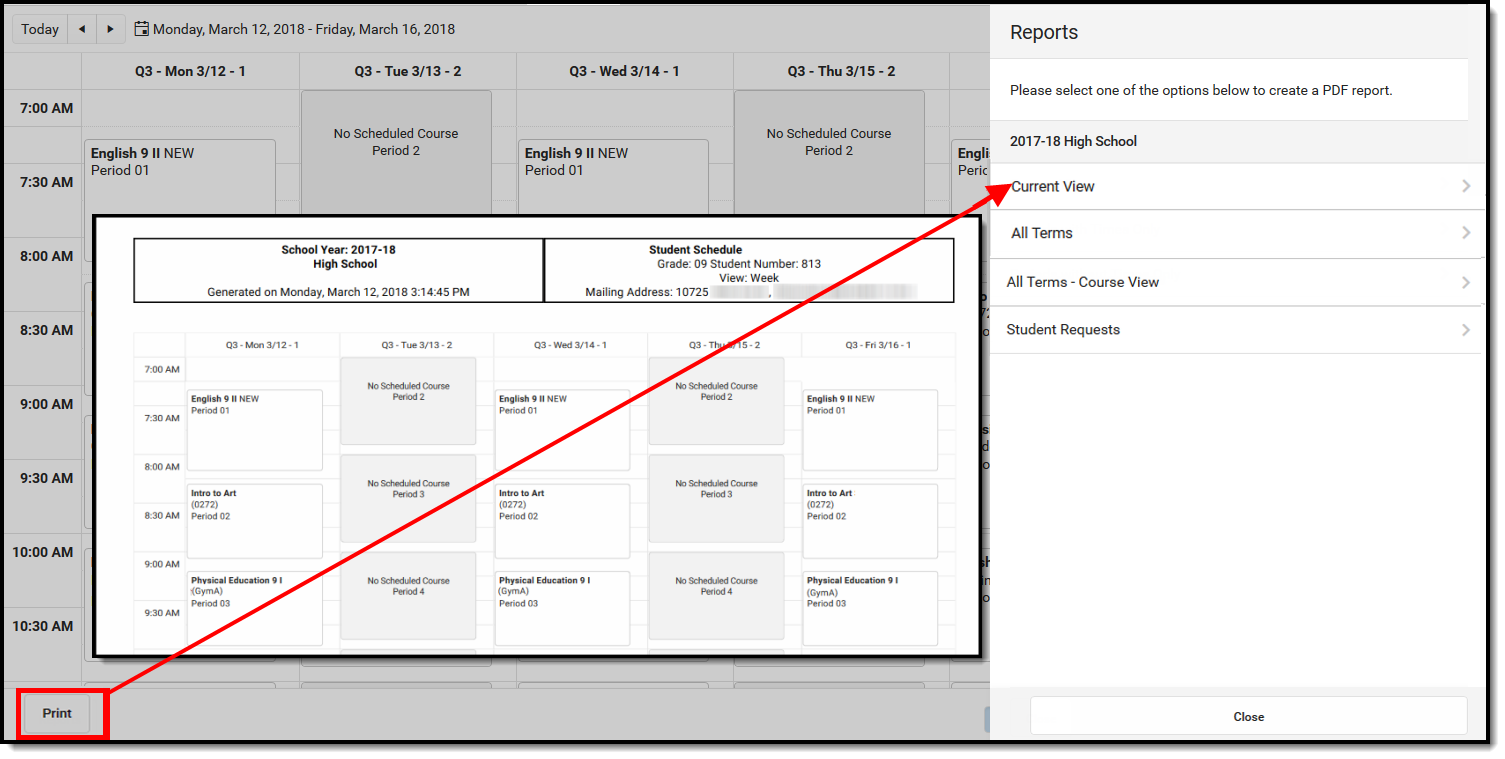This screenshot has height=759, width=1505.
Task: Select Monday's English 9 II Period 01 block
Action: tap(180, 177)
